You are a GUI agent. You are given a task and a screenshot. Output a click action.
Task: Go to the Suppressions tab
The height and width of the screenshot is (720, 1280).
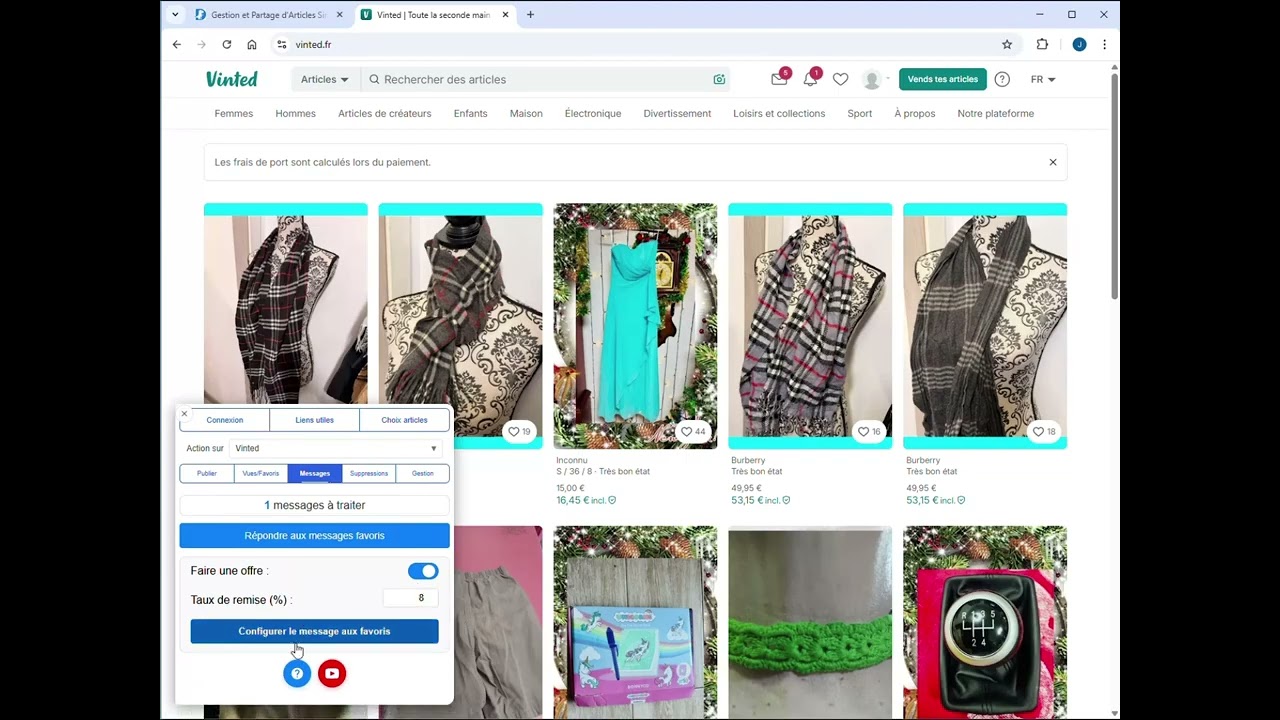tap(369, 473)
